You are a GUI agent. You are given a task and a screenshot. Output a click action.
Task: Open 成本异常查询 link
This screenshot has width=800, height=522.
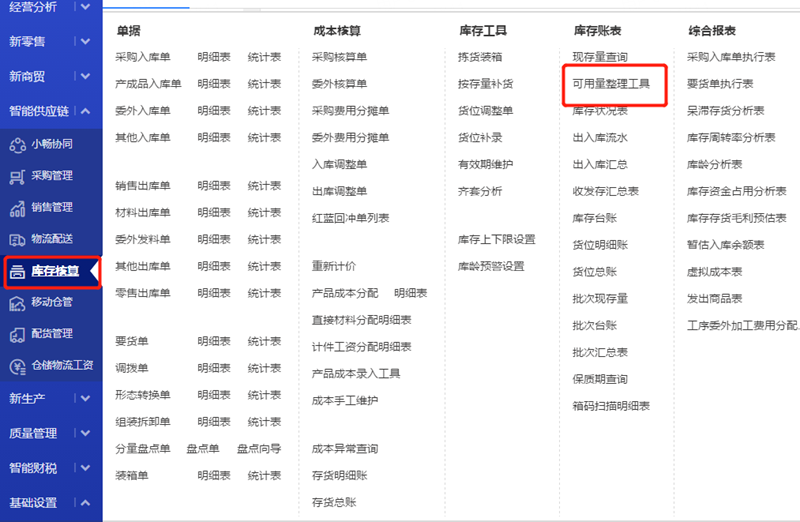345,449
